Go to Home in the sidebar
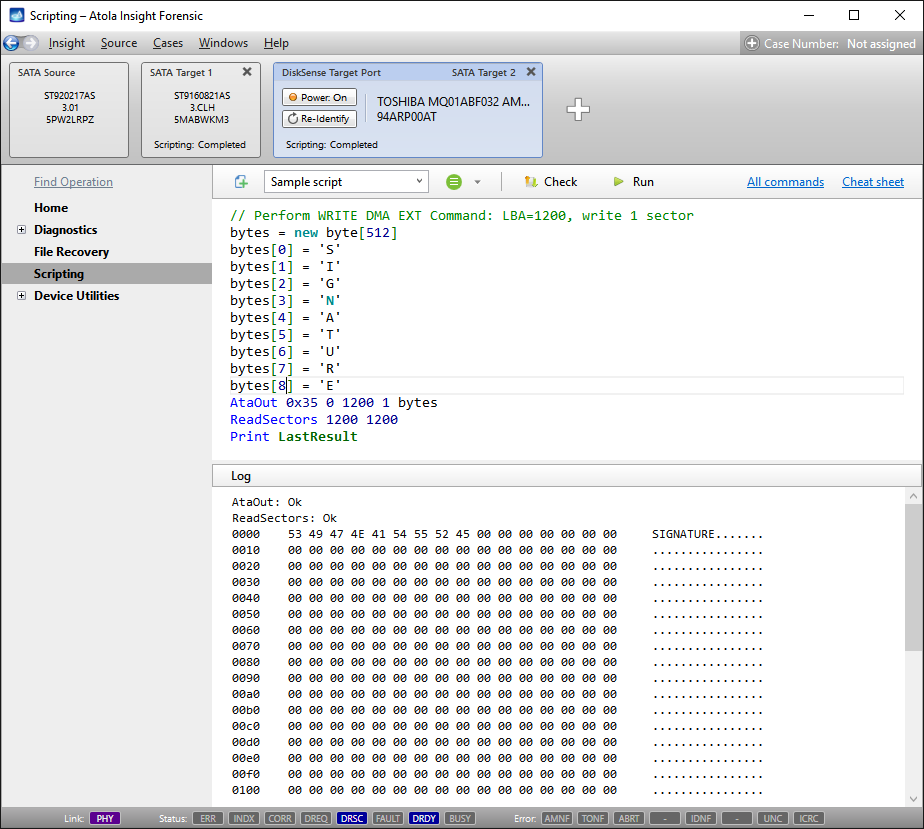924x829 pixels. coord(51,207)
